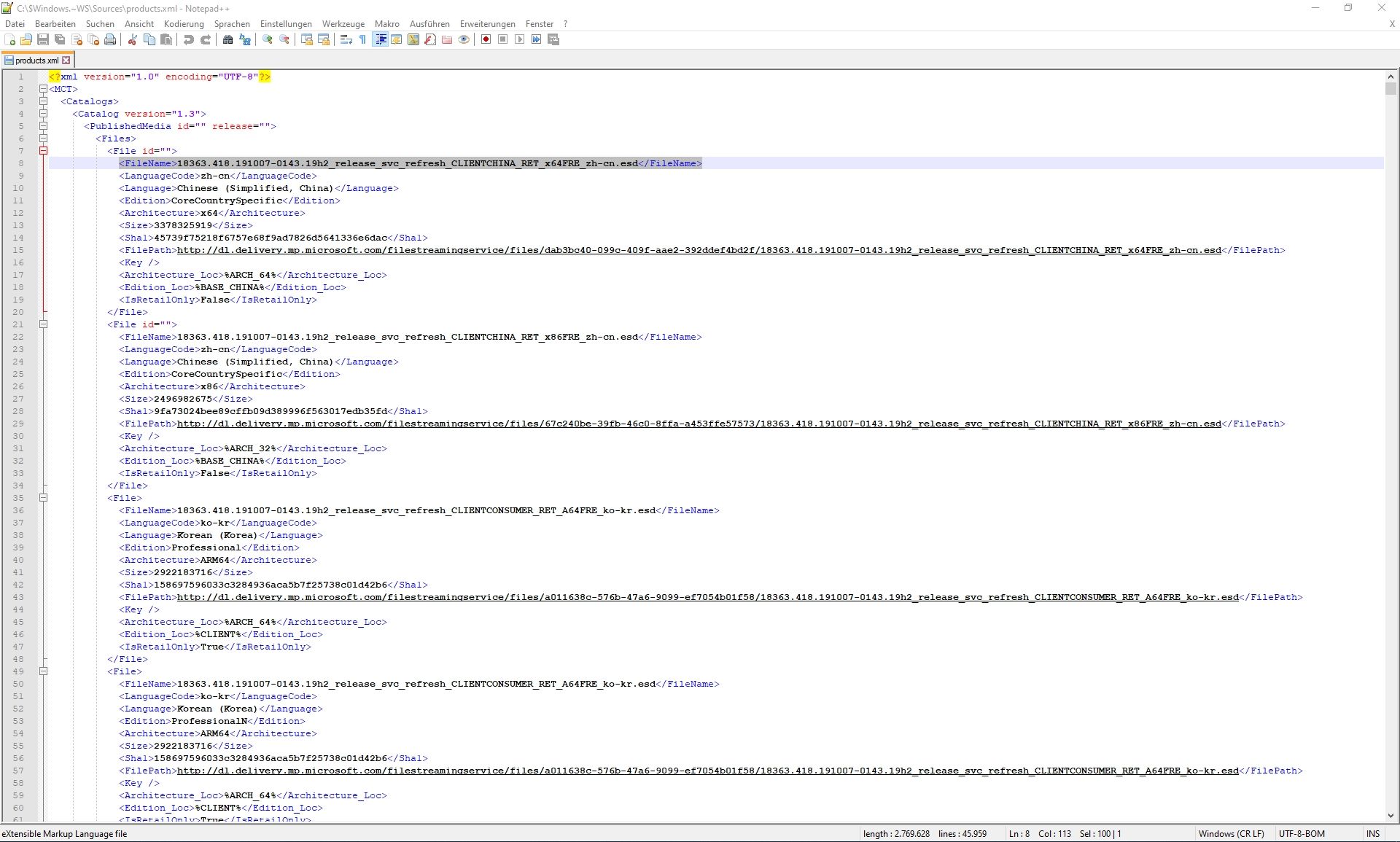The width and height of the screenshot is (1400, 842).
Task: Click the UTF-8-BOM encoding status field
Action: coord(1302,833)
